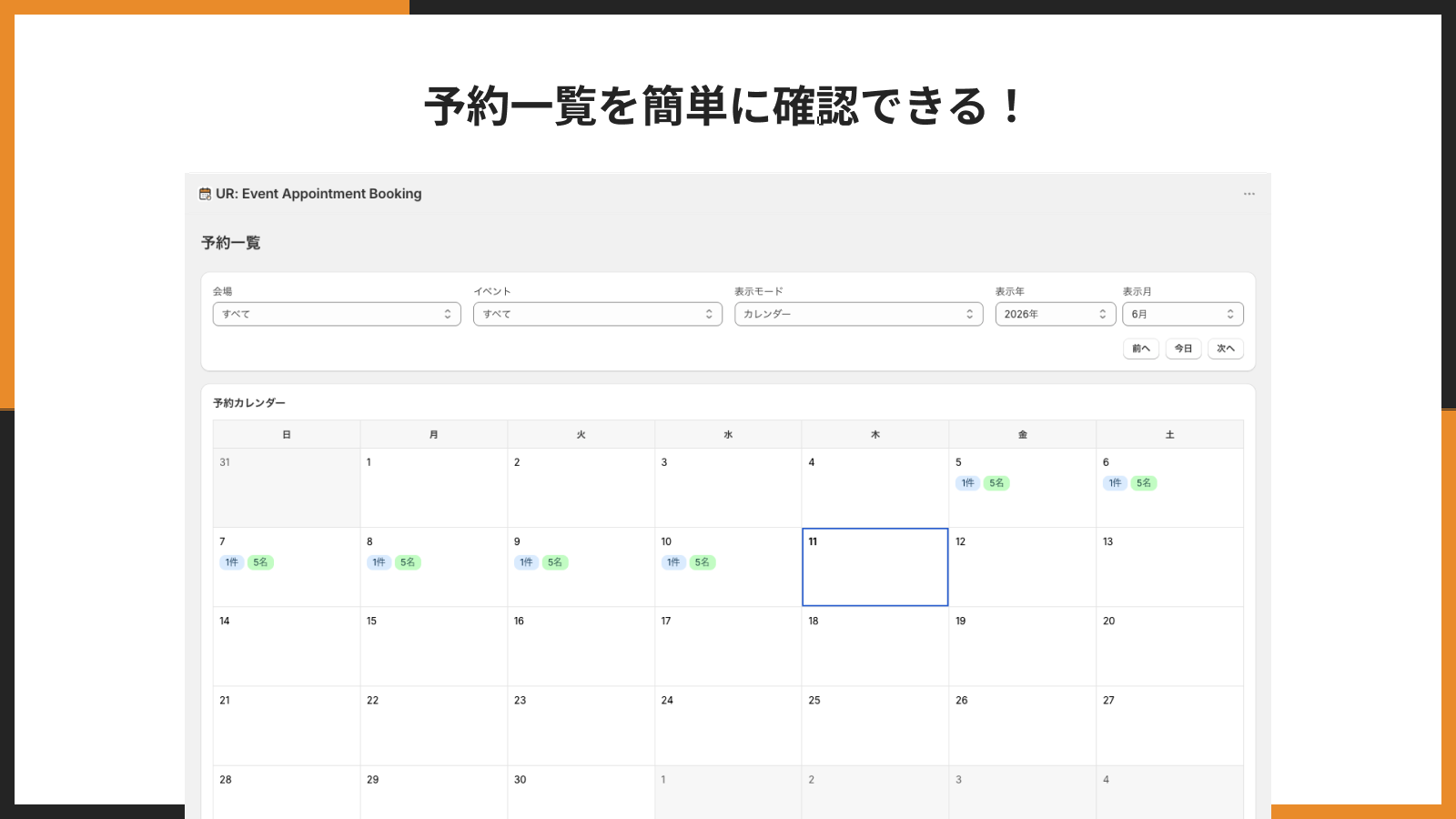
Task: Click the 日 weekday column header
Action: (x=287, y=434)
